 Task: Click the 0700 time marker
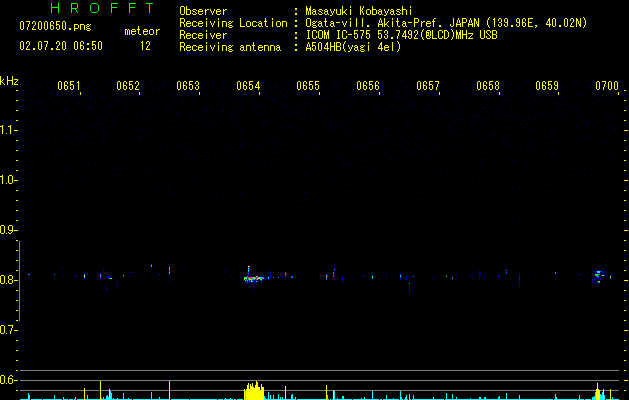click(607, 86)
